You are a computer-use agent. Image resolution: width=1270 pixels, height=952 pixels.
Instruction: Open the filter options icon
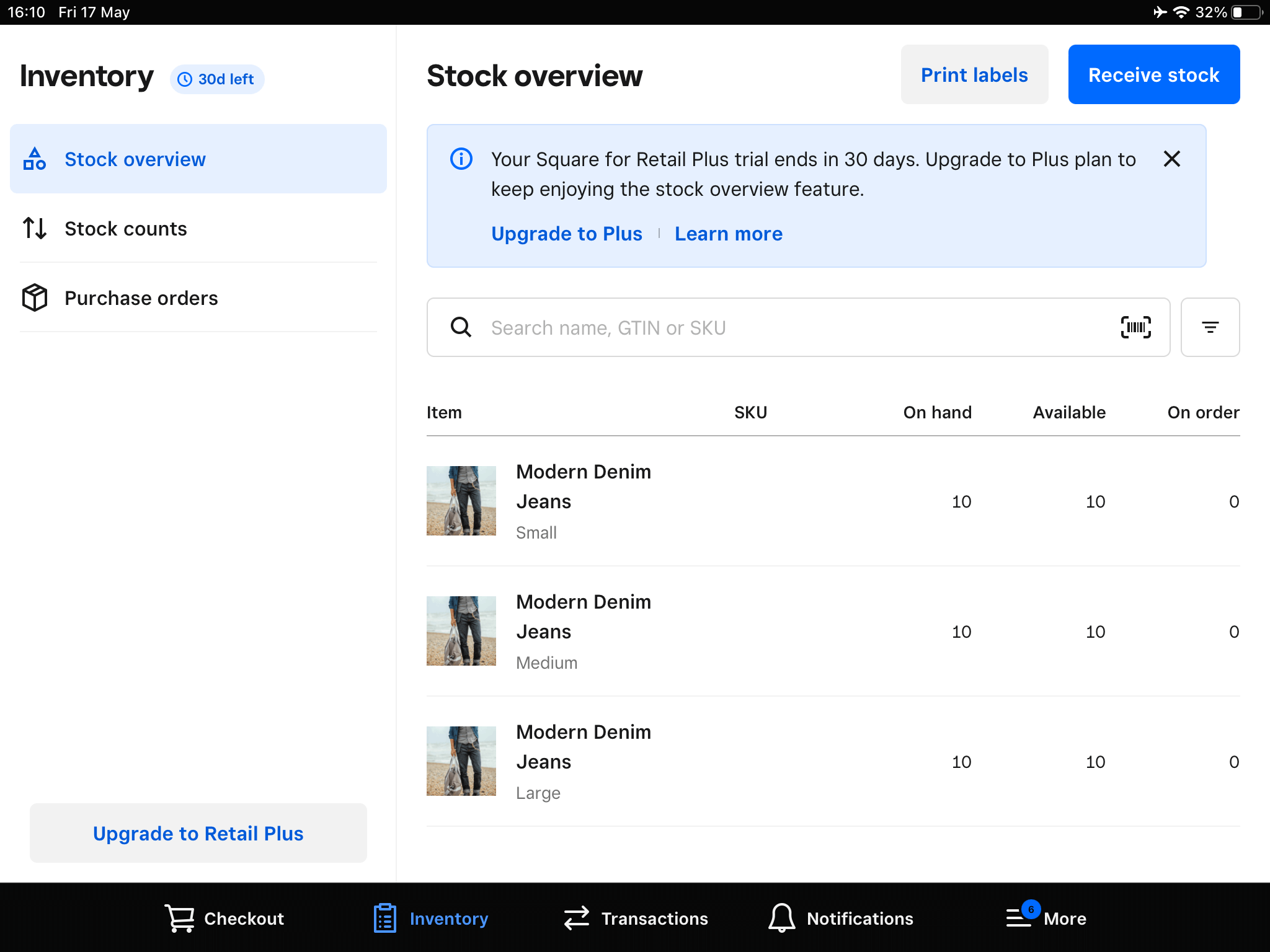tap(1210, 327)
